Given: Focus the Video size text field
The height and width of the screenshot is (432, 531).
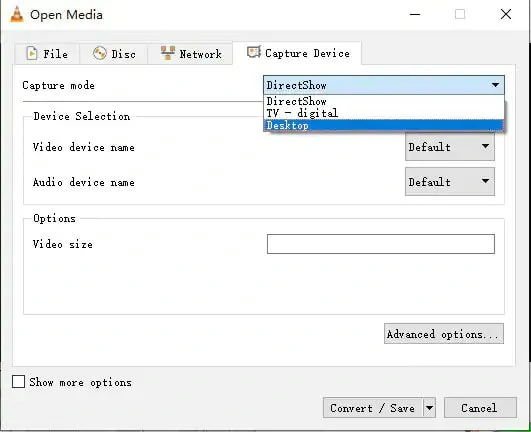Looking at the screenshot, I should point(381,244).
